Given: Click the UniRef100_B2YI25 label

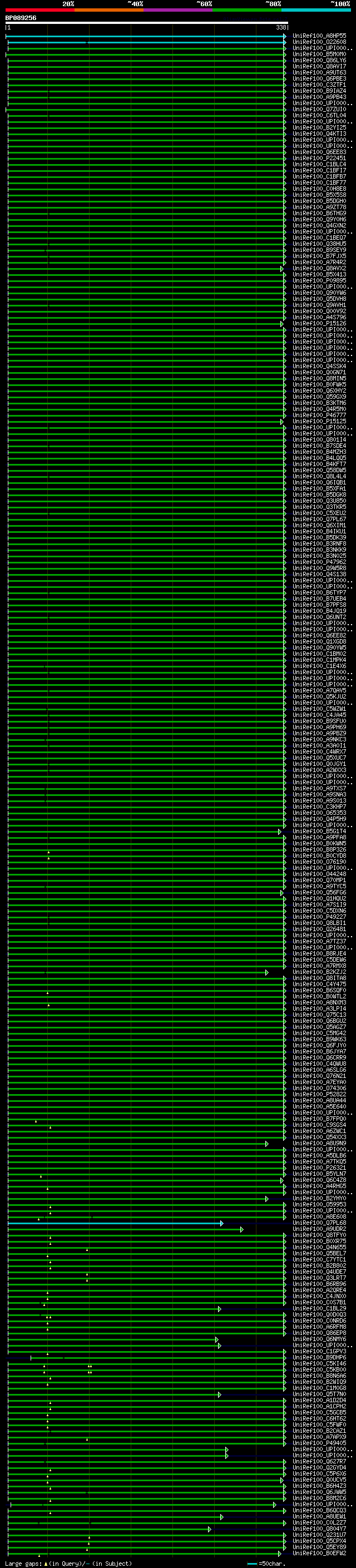Looking at the screenshot, I should (x=319, y=128).
